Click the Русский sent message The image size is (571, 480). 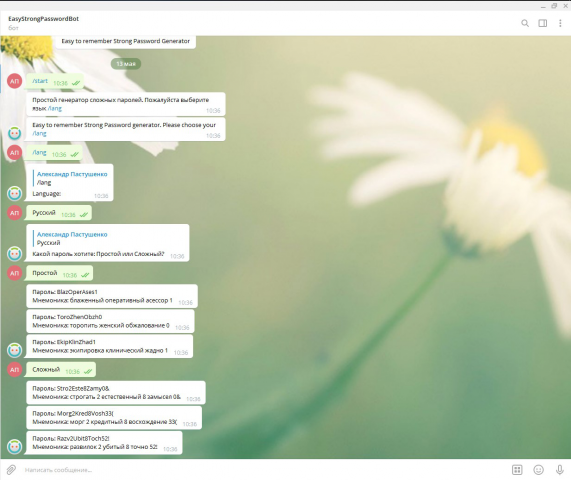59,213
